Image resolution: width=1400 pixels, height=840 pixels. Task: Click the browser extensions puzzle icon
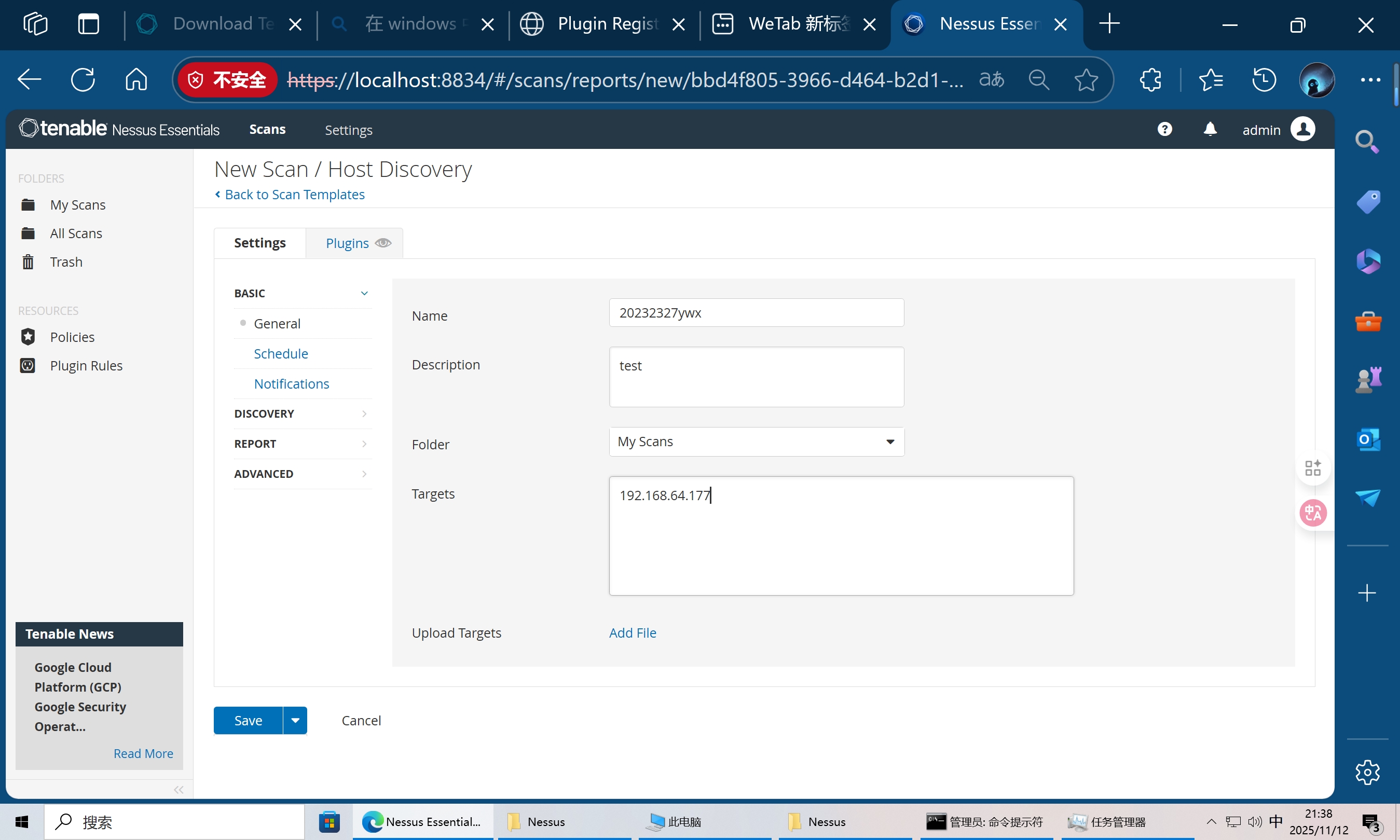[1150, 80]
